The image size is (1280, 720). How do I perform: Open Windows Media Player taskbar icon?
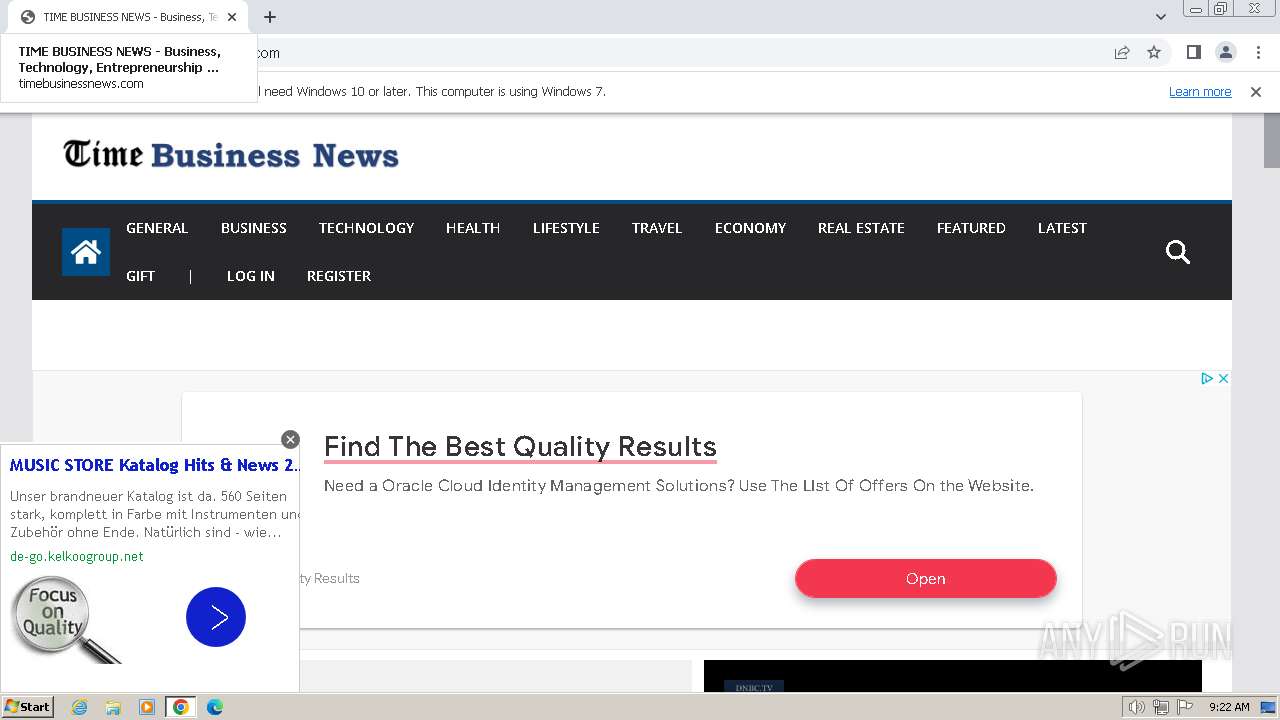click(147, 707)
